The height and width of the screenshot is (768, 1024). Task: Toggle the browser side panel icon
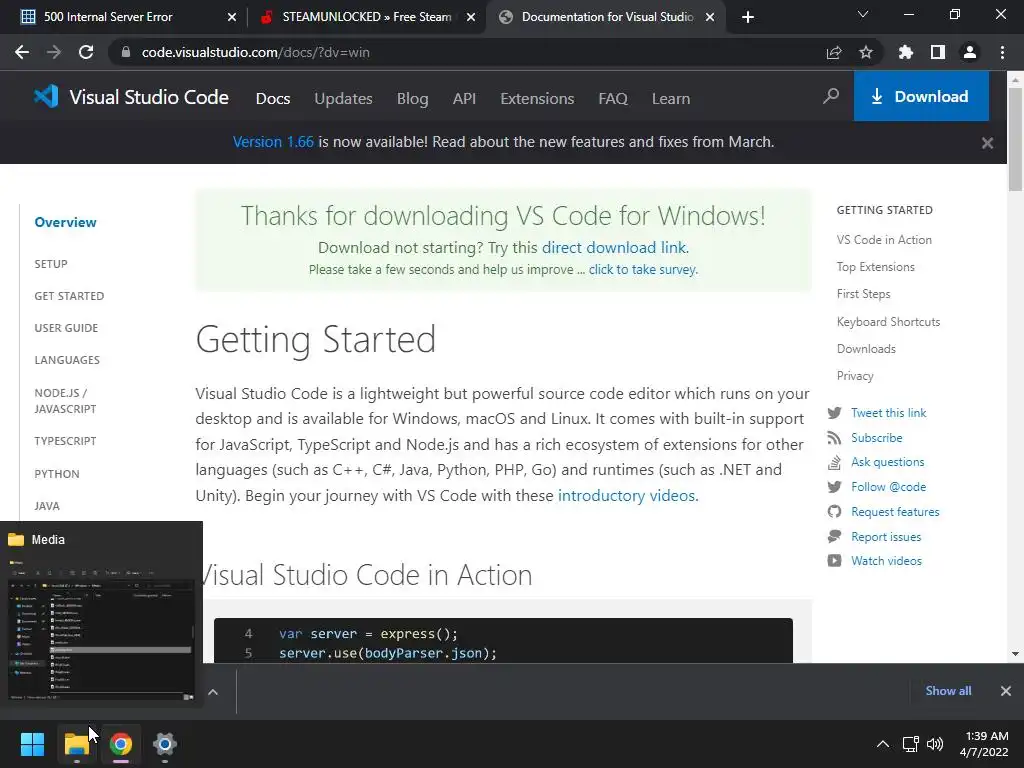click(x=938, y=52)
